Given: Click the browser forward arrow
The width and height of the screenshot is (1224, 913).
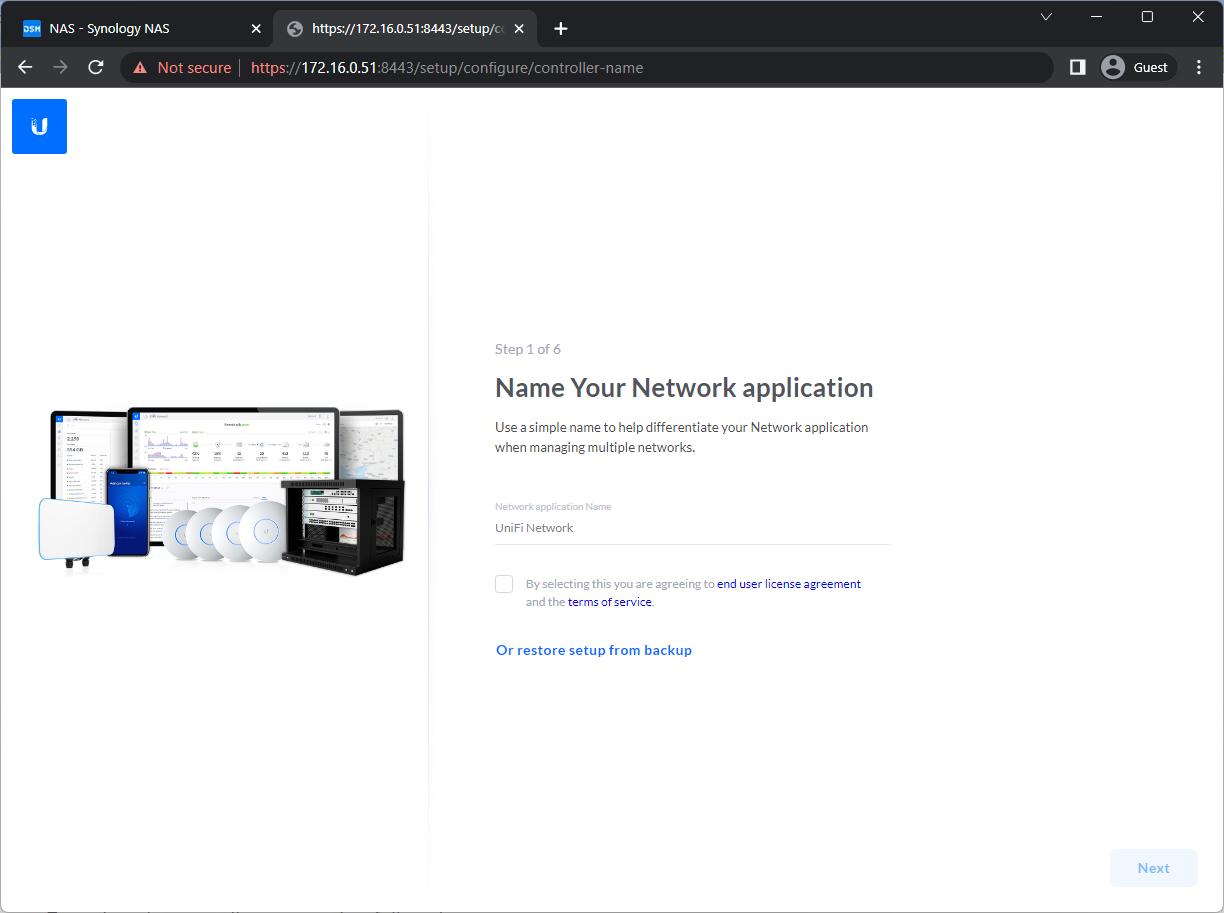Looking at the screenshot, I should pos(60,67).
